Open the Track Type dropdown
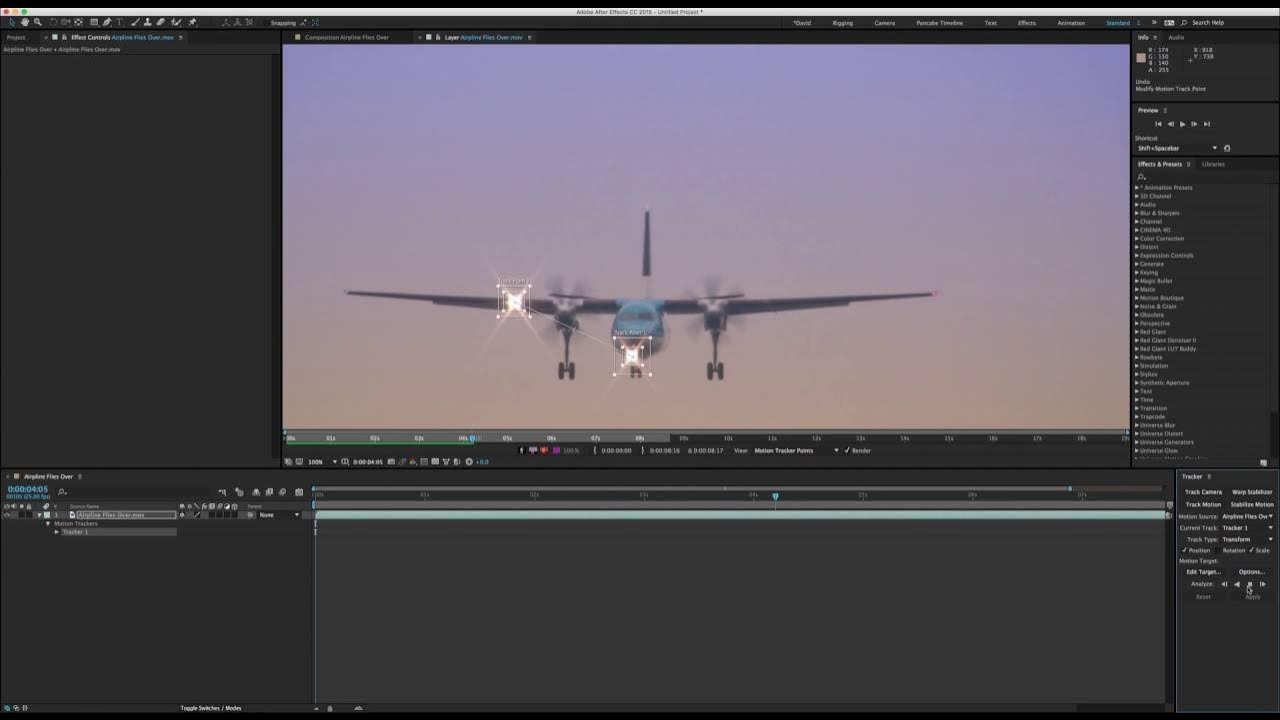 [1247, 539]
